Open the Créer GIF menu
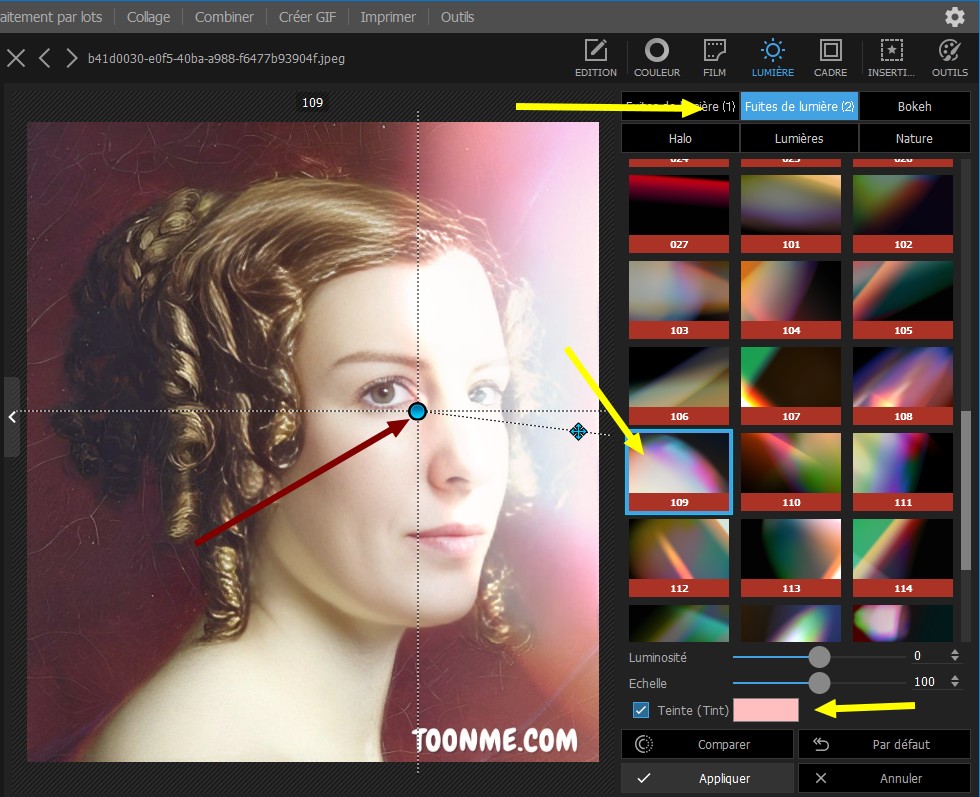Screen dimensions: 980x797 [x=307, y=17]
